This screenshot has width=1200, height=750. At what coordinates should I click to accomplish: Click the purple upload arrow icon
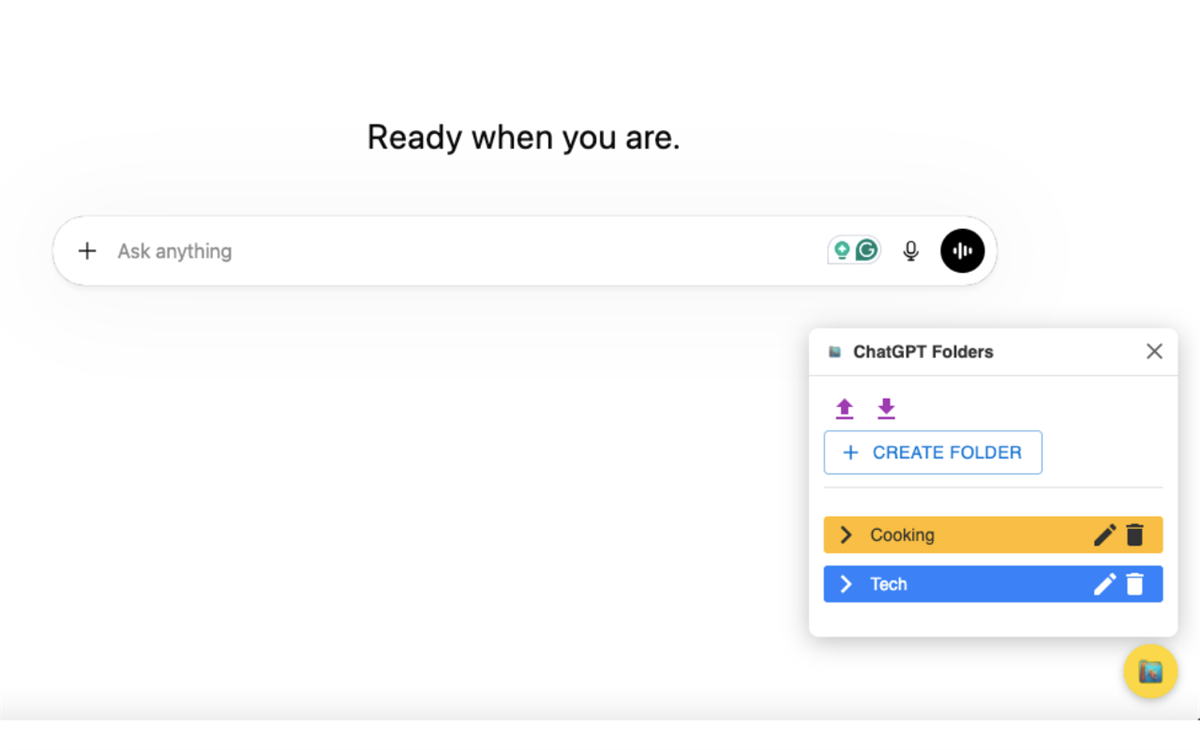coord(845,409)
